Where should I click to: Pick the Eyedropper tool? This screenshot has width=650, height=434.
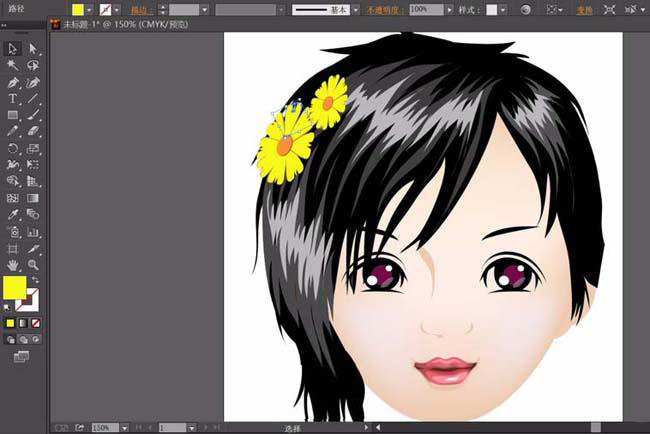(13, 215)
